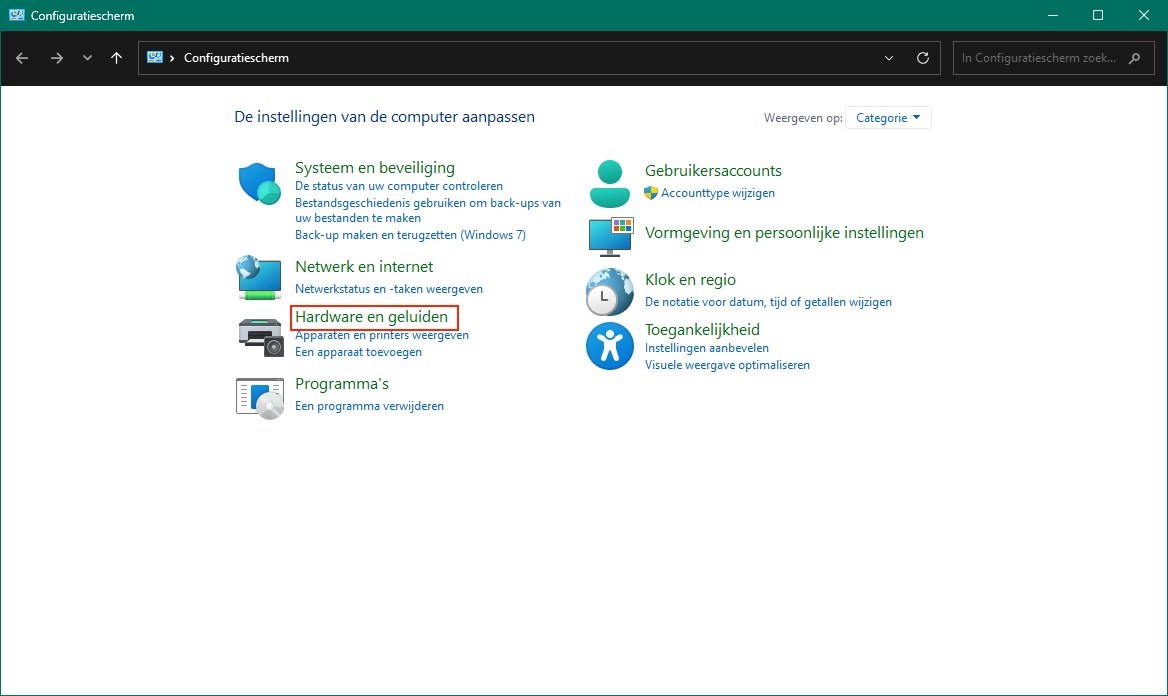The width and height of the screenshot is (1168, 696).
Task: Click the Vormgeving monitor icon
Action: point(609,236)
